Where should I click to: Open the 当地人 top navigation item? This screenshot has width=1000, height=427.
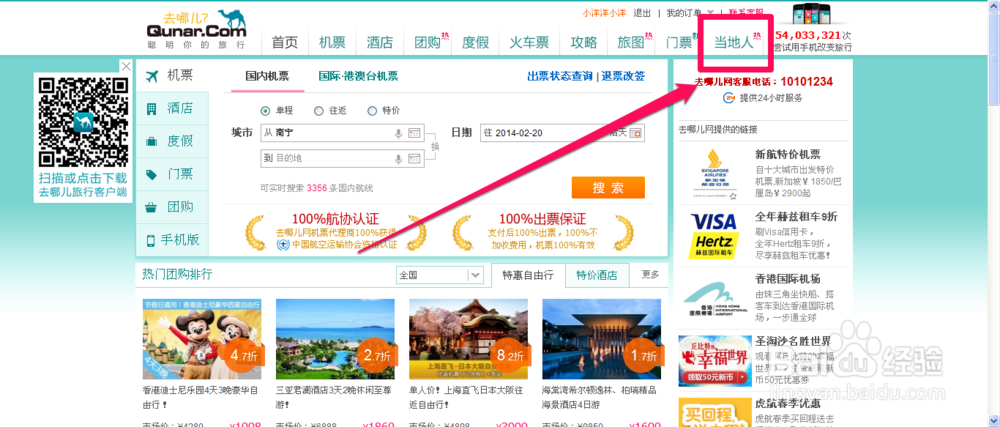(733, 43)
